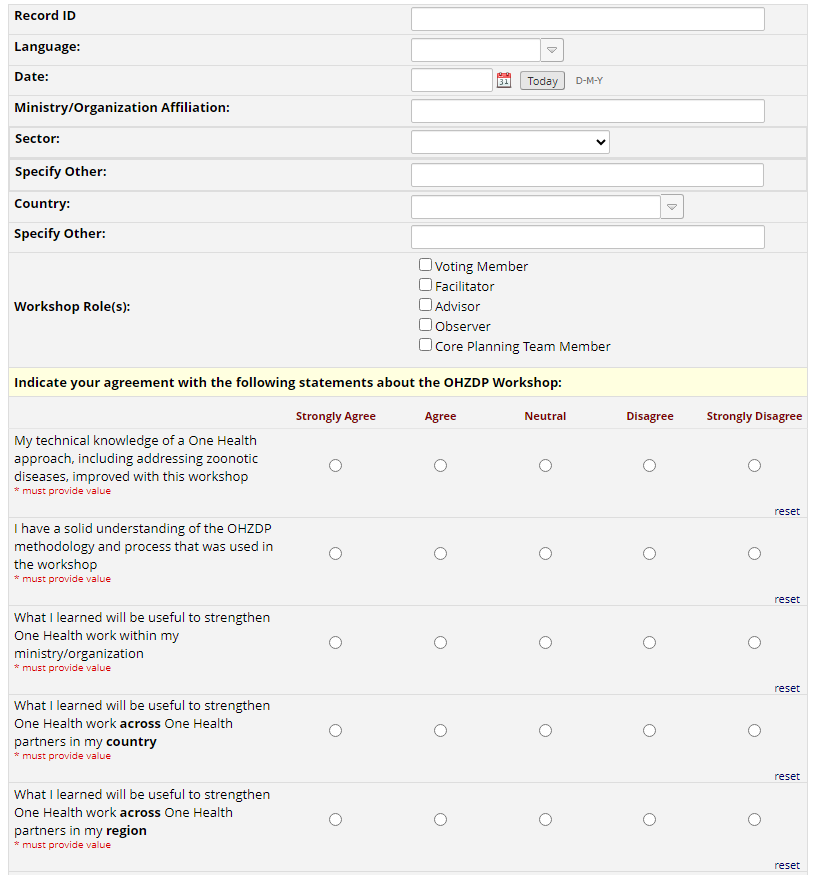
Task: Open the calendar date picker icon
Action: 504,80
